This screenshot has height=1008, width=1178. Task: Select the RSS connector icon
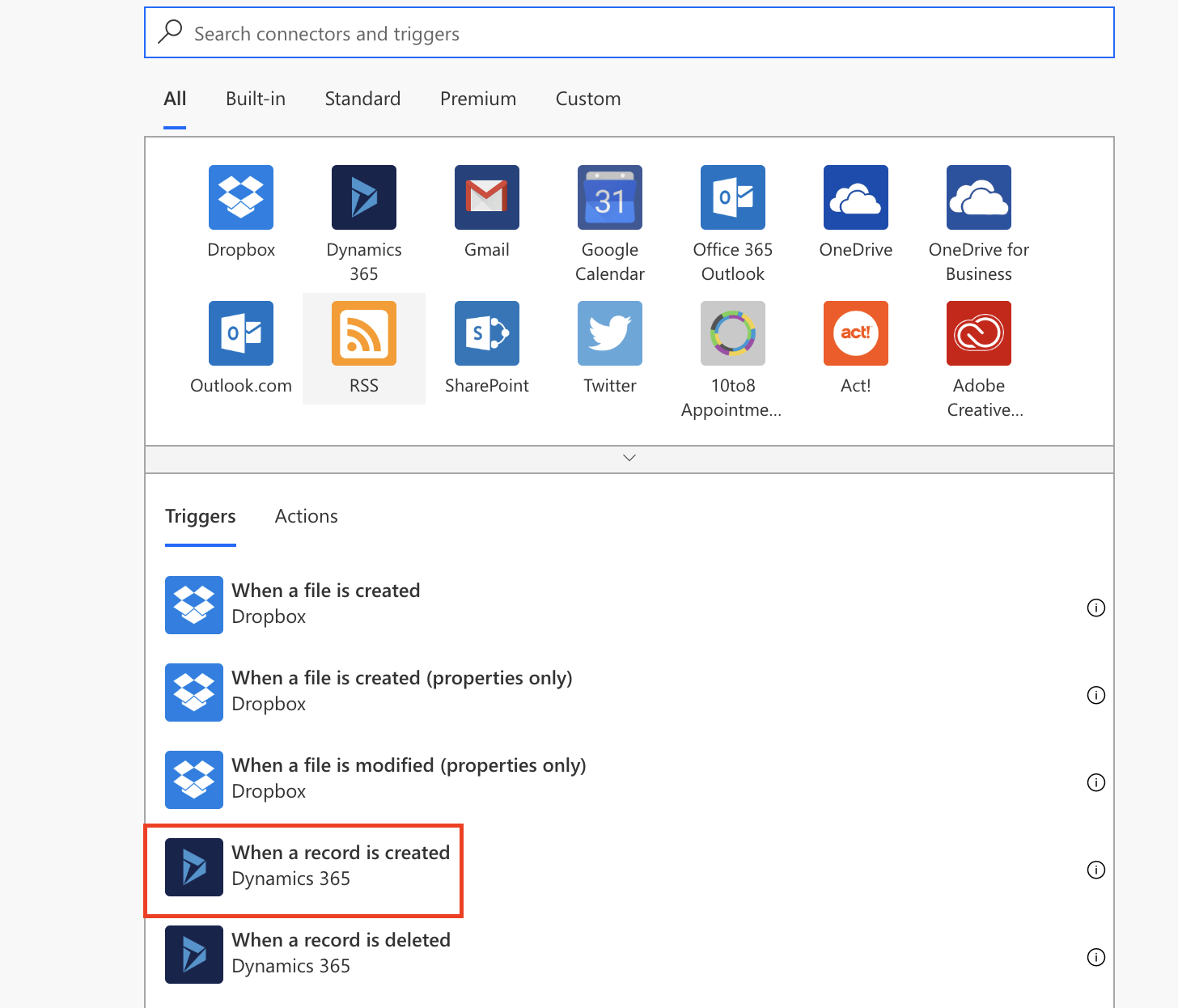(x=364, y=333)
